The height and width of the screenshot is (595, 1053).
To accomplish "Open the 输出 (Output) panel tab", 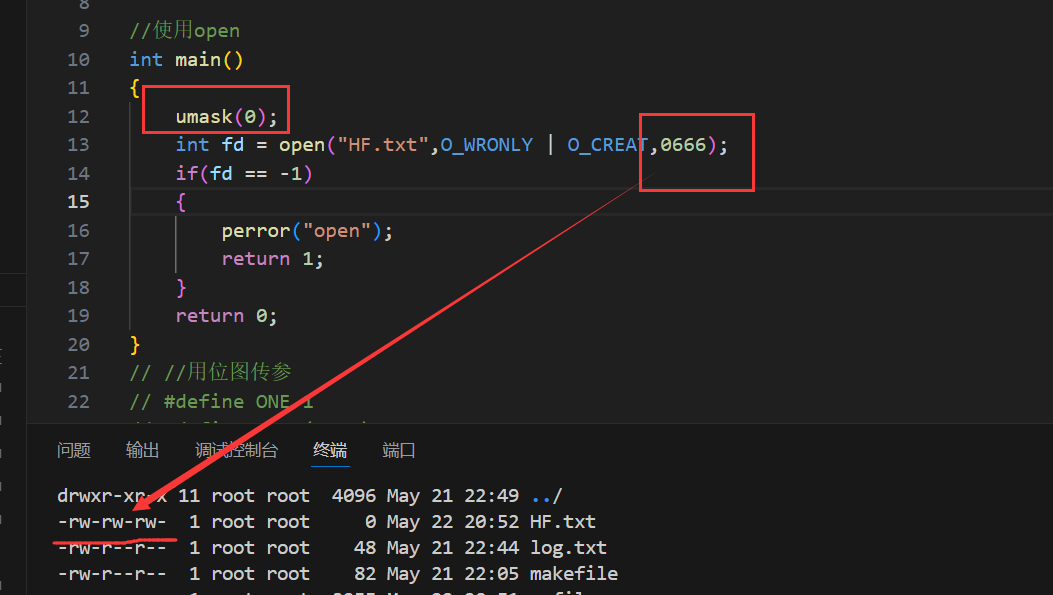I will click(x=143, y=451).
